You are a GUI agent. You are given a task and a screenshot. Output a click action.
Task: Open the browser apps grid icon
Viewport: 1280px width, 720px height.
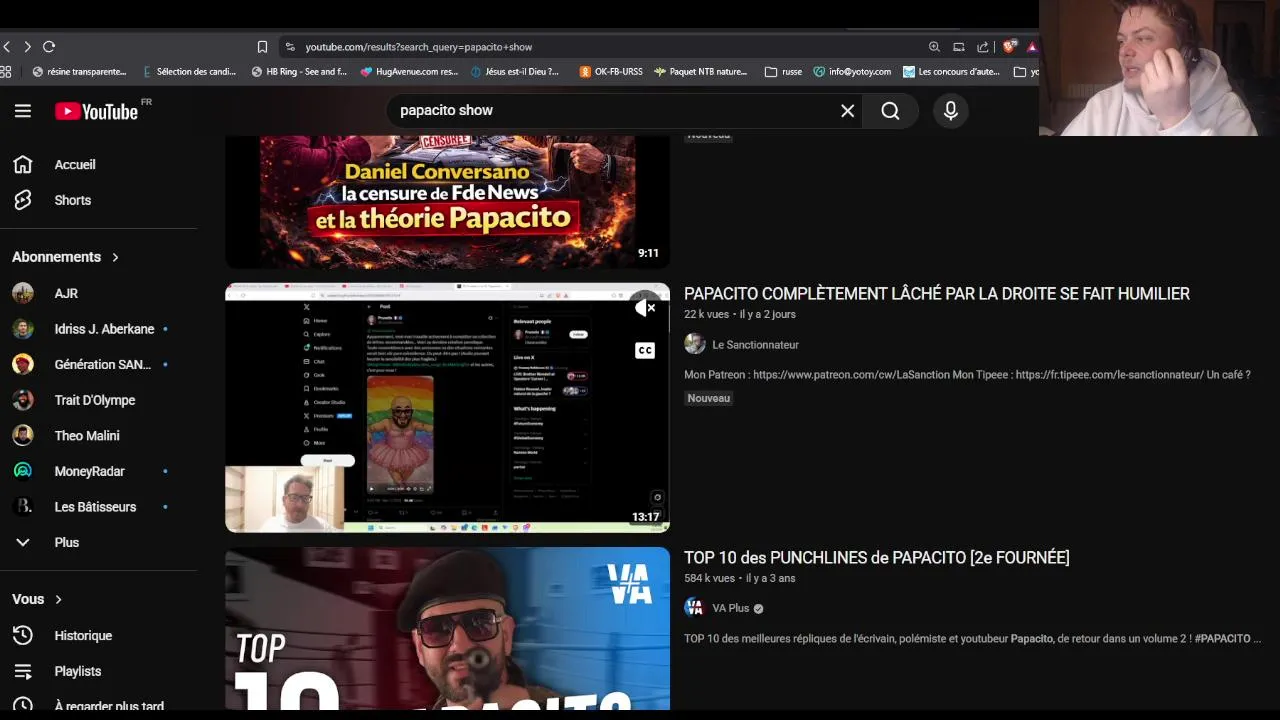coord(6,72)
